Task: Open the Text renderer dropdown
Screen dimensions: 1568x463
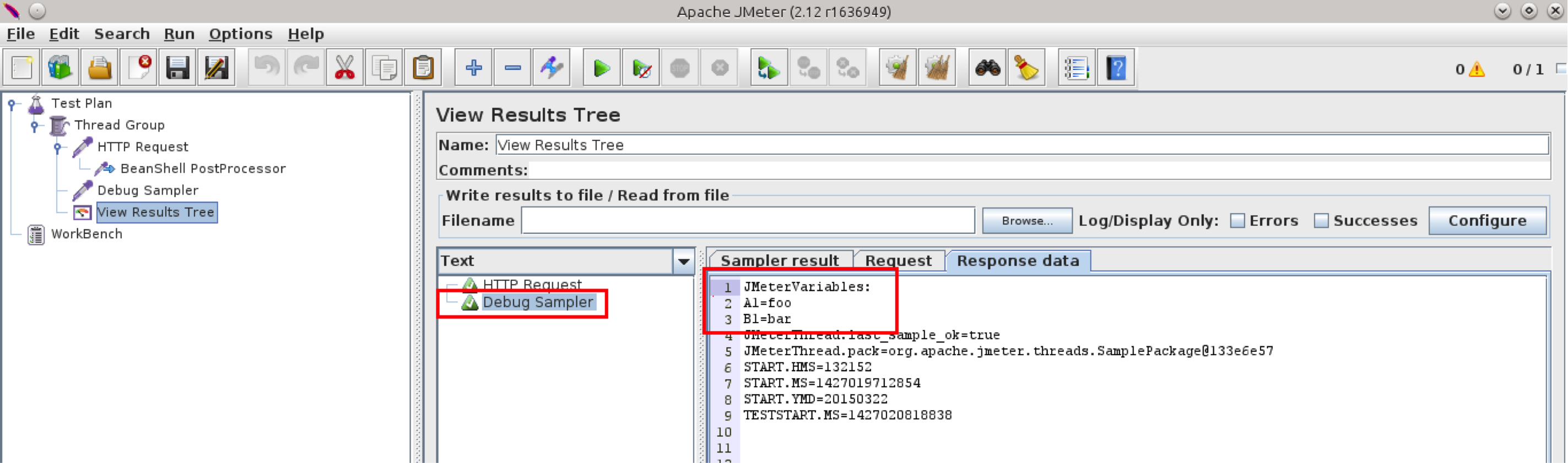Action: (x=684, y=261)
